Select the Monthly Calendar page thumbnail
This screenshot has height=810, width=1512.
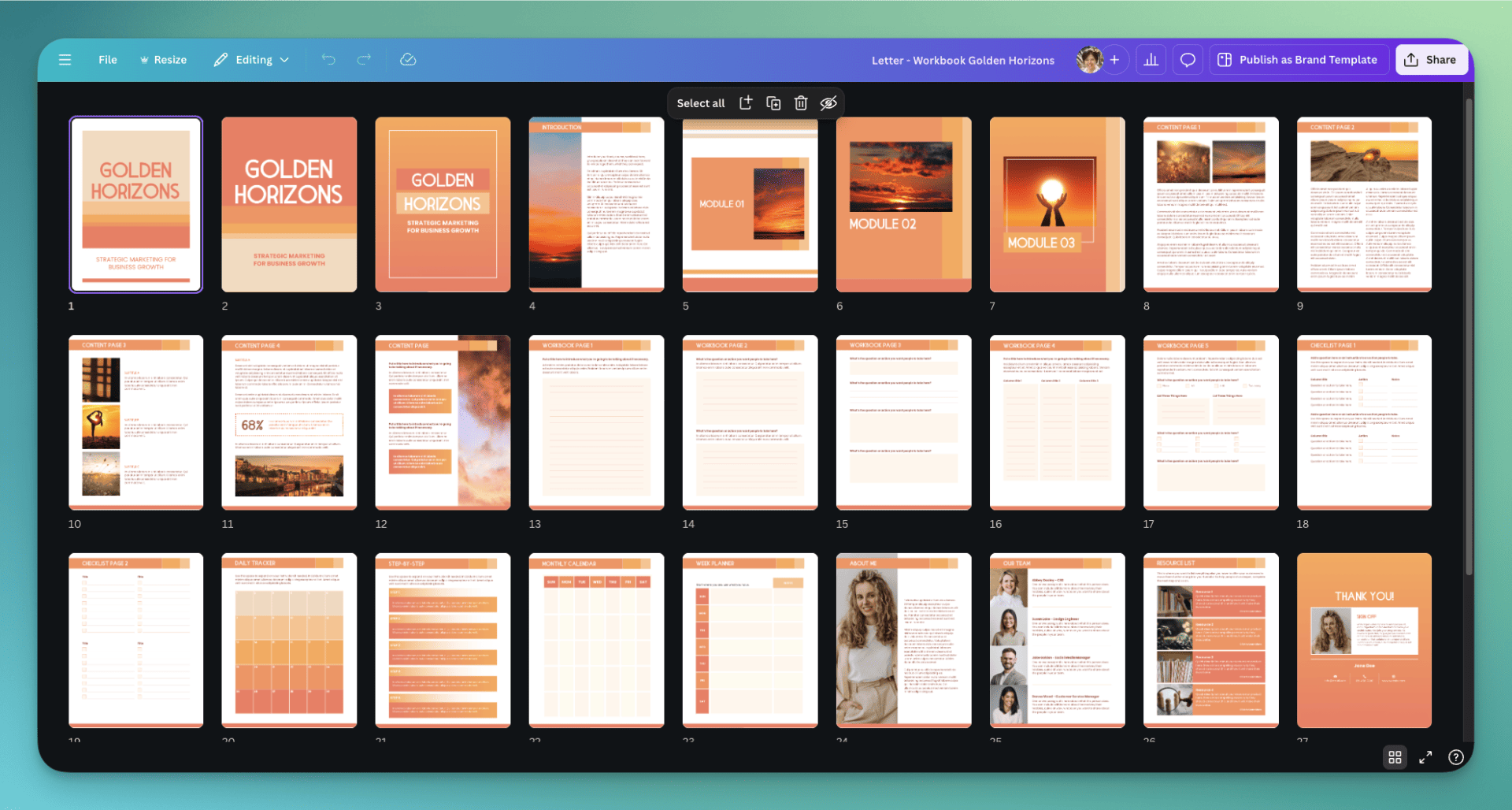coord(596,641)
